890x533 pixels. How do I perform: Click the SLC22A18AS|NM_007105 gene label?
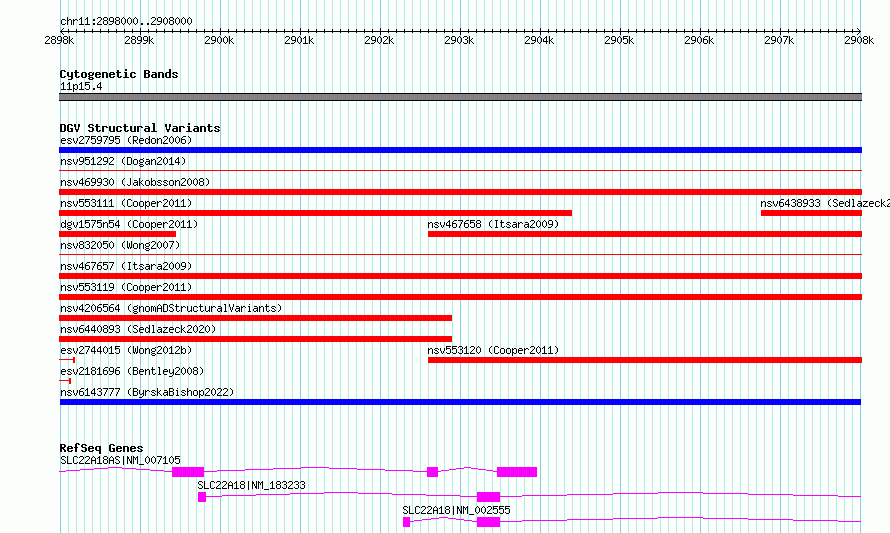pyautogui.click(x=120, y=460)
